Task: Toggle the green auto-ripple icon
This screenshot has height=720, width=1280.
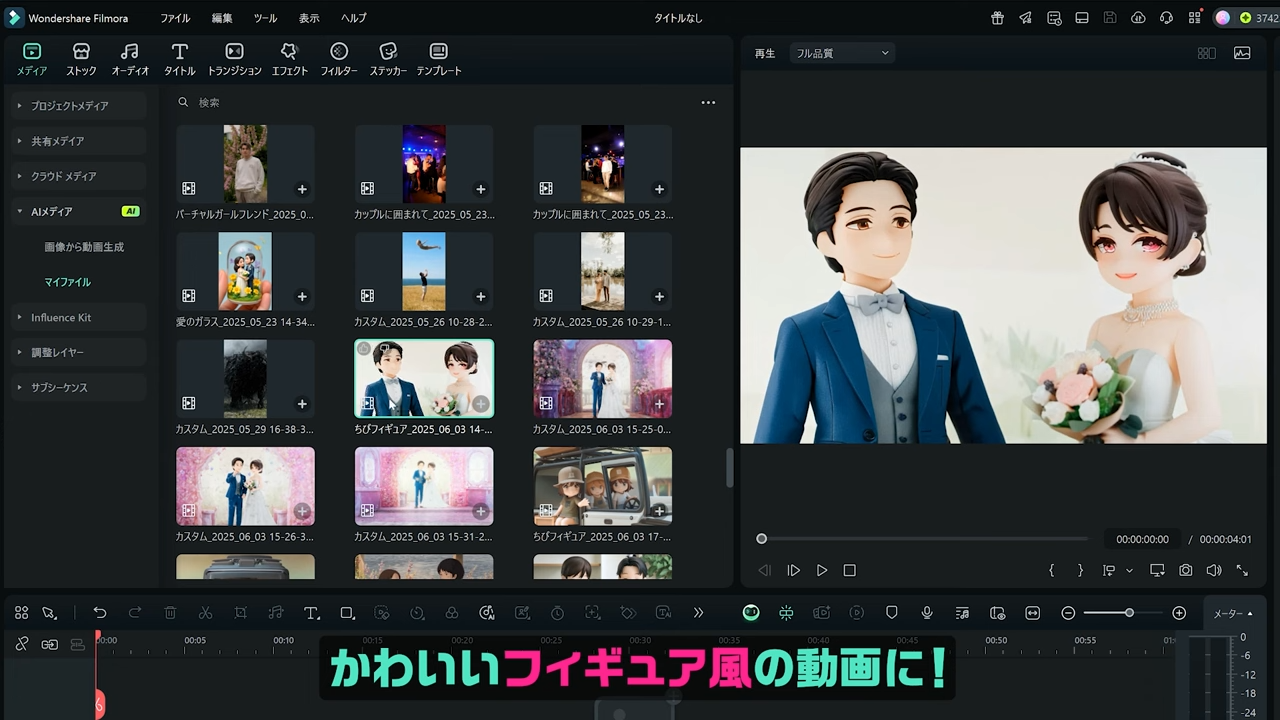Action: point(786,613)
